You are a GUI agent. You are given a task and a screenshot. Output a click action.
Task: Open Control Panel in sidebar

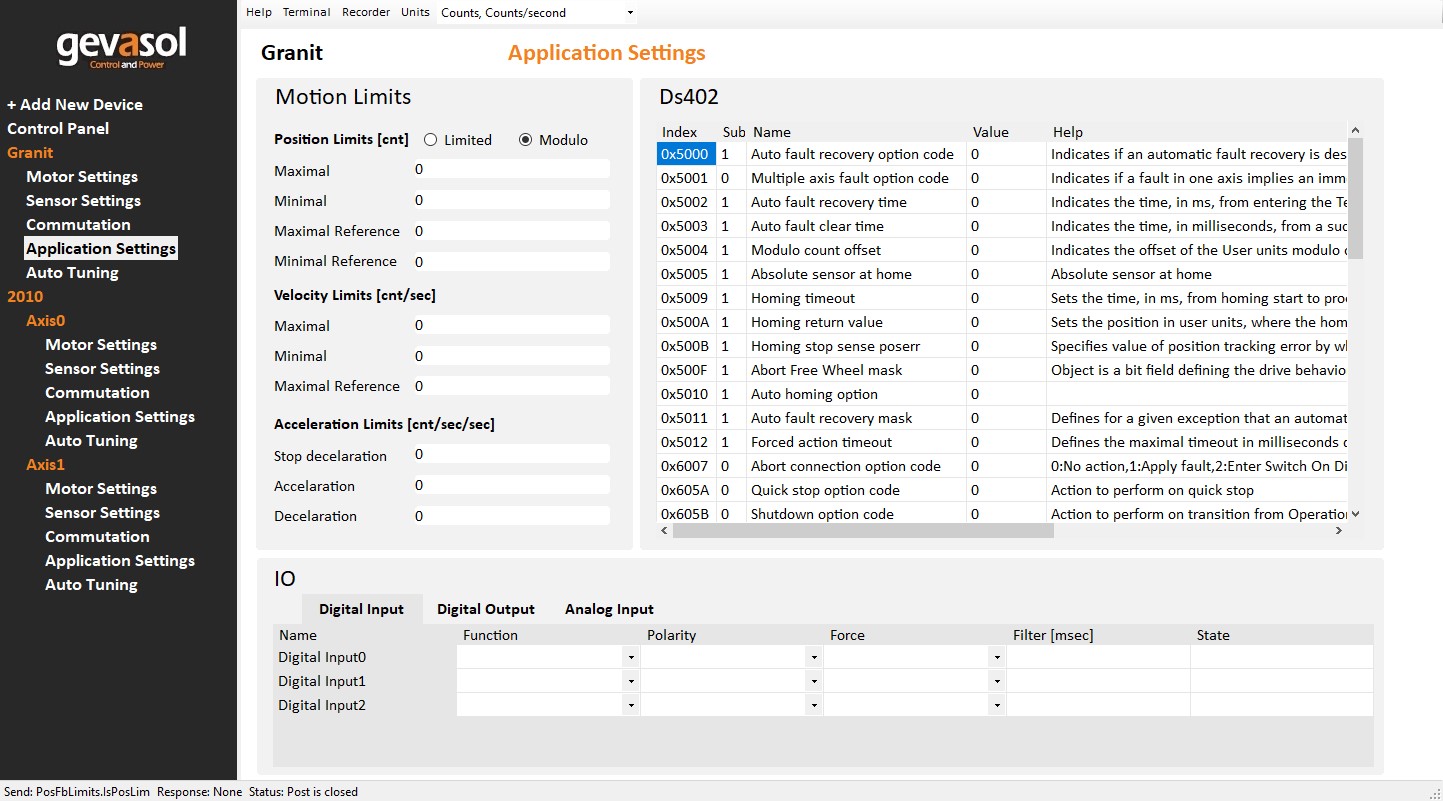click(58, 128)
